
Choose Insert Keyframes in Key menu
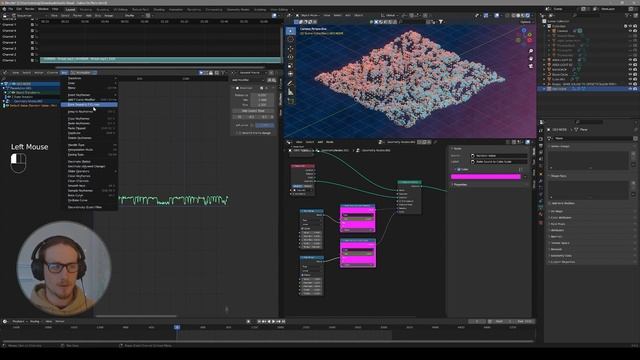pos(89,95)
